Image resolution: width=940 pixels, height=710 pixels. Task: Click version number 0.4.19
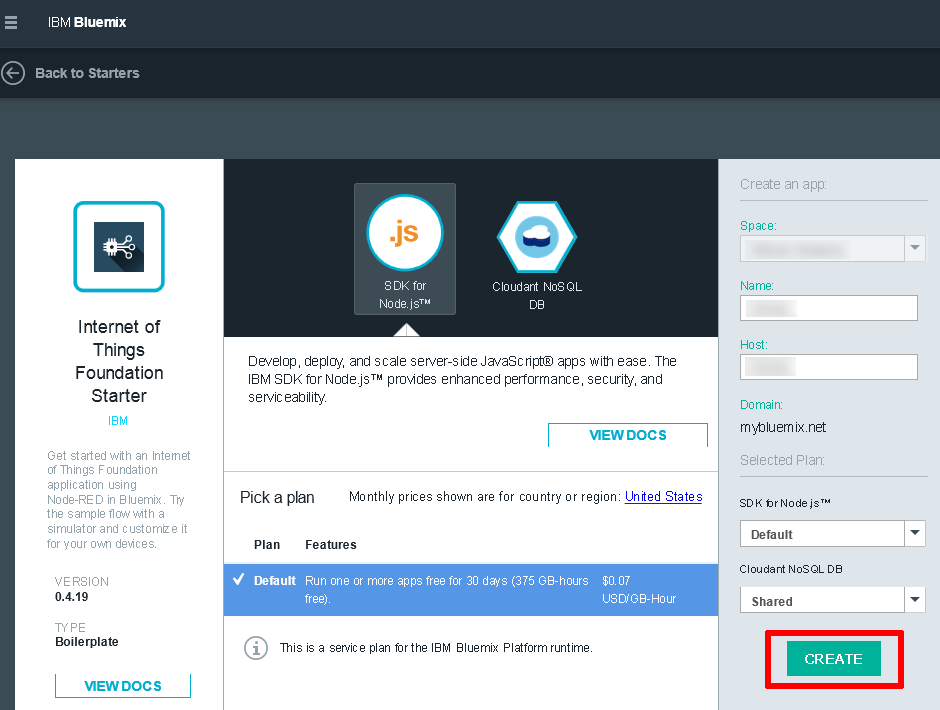pyautogui.click(x=71, y=597)
